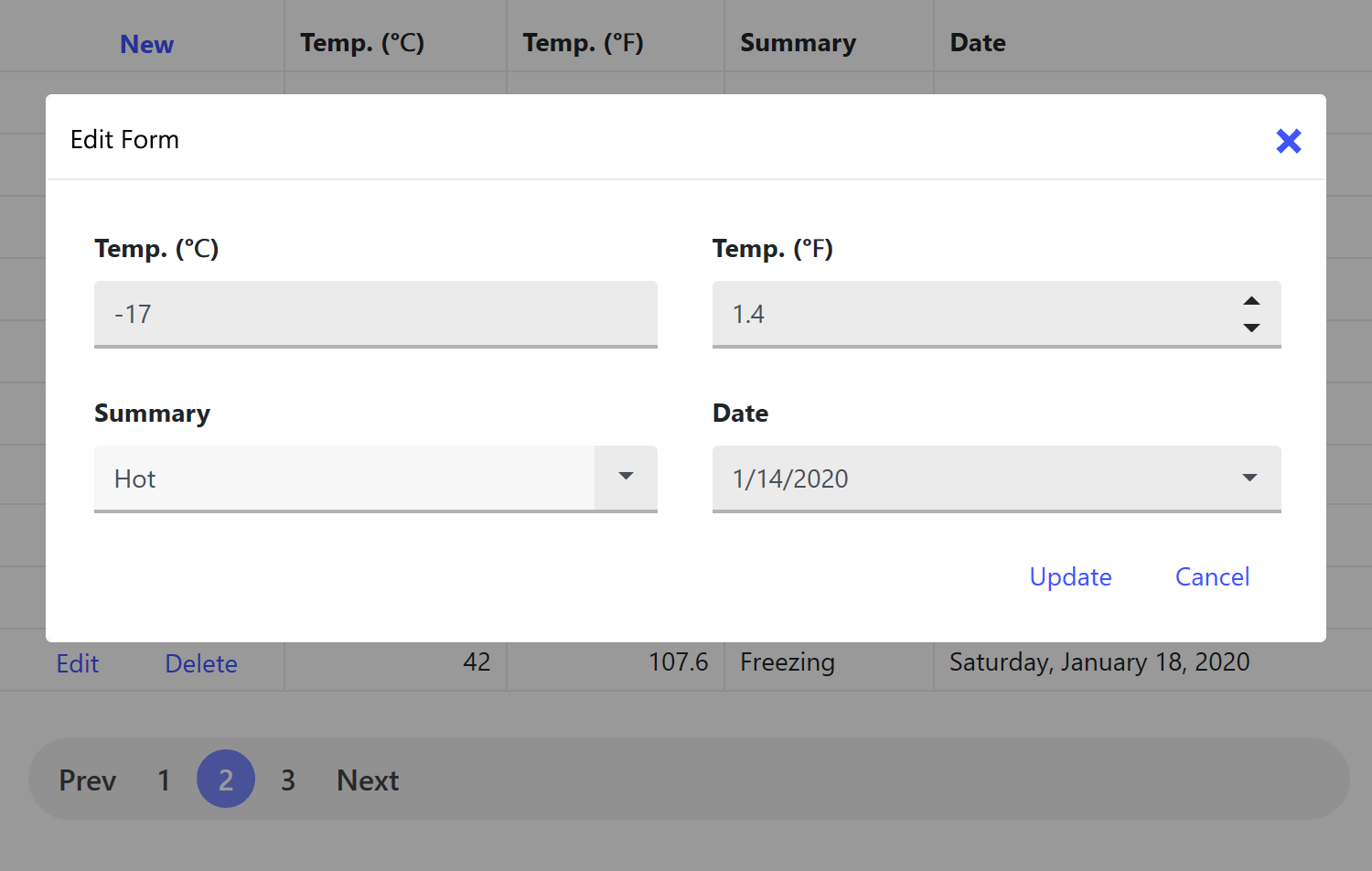Go to Next page in pager

(368, 780)
